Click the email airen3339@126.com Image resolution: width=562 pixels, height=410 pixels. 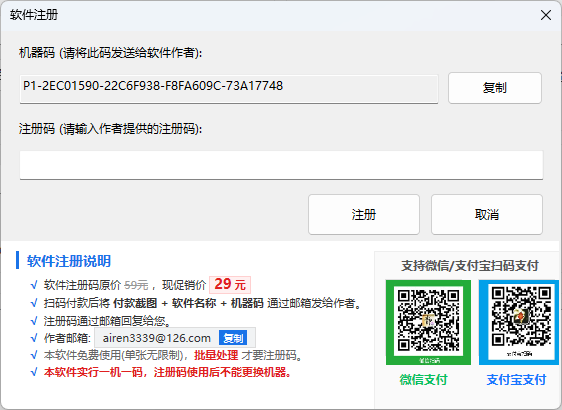157,338
